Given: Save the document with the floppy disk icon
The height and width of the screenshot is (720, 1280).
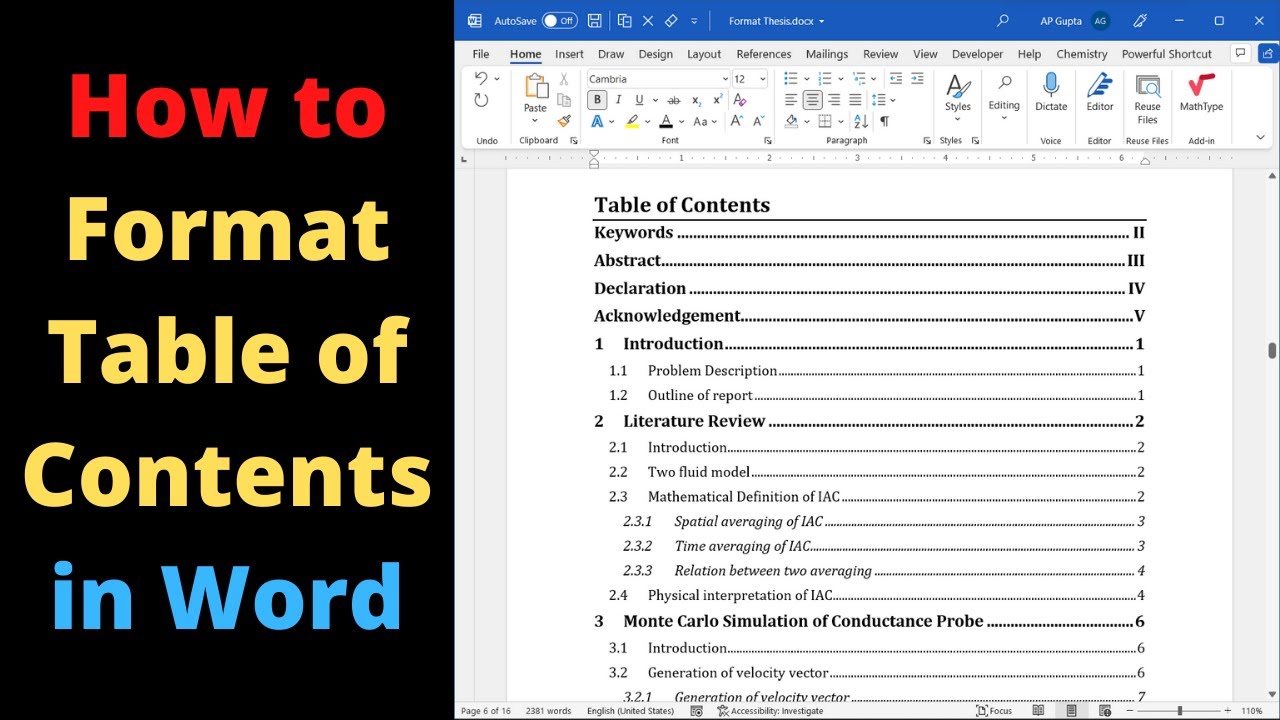Looking at the screenshot, I should pos(595,21).
